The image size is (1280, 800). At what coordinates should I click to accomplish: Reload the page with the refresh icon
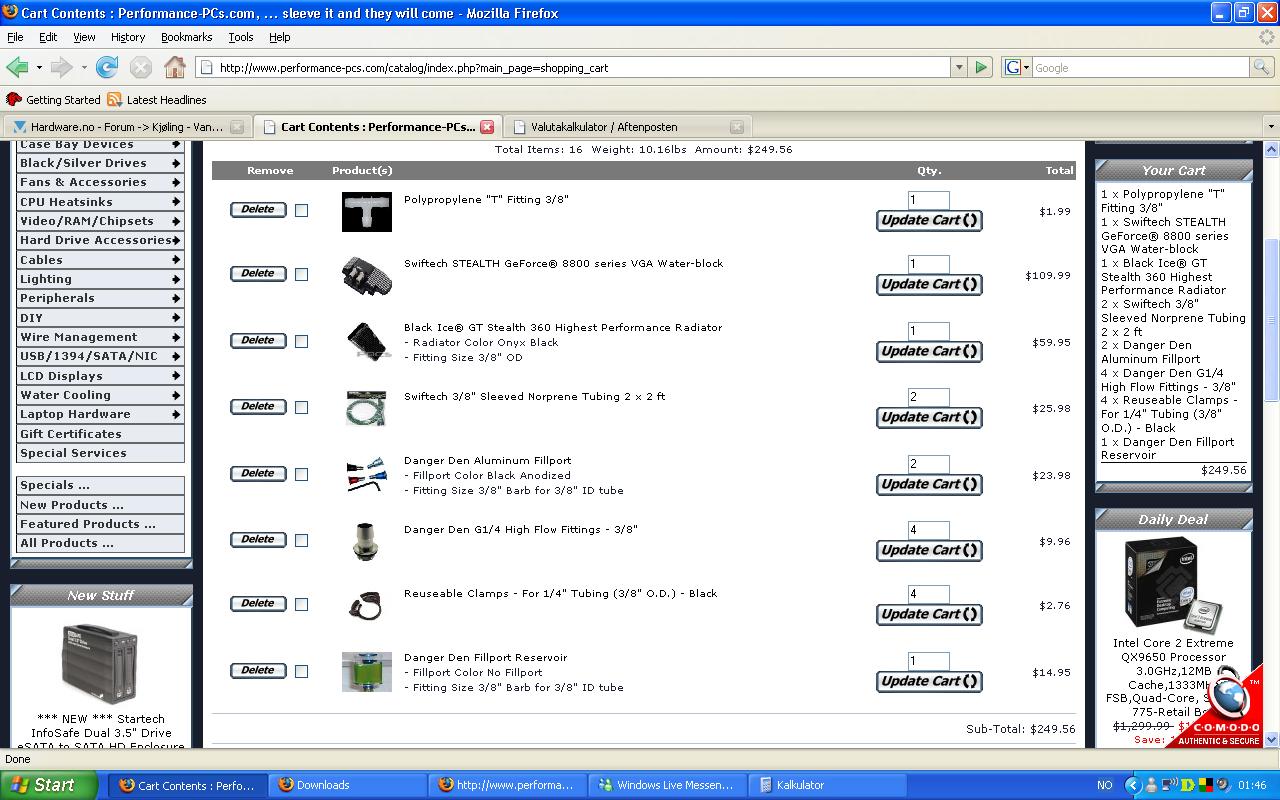[x=107, y=67]
